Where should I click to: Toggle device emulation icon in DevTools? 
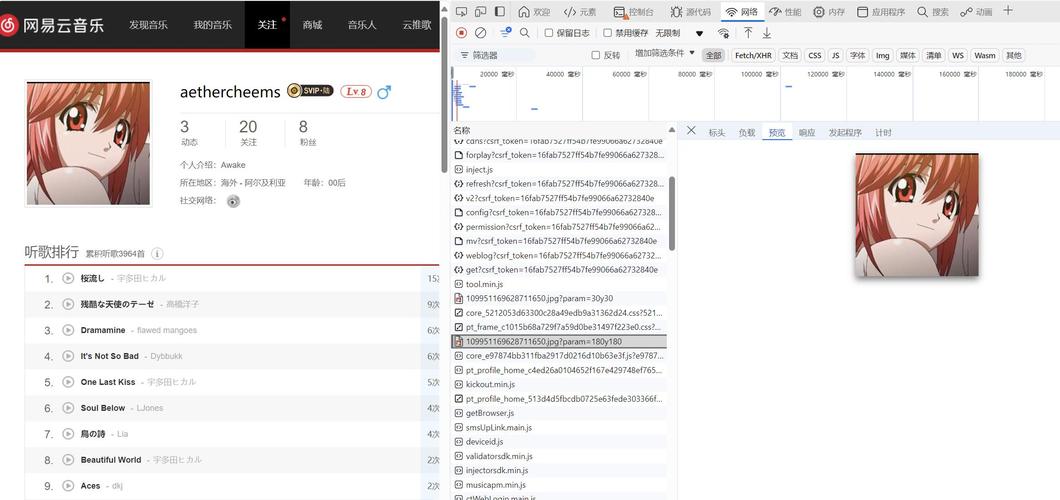[x=481, y=11]
